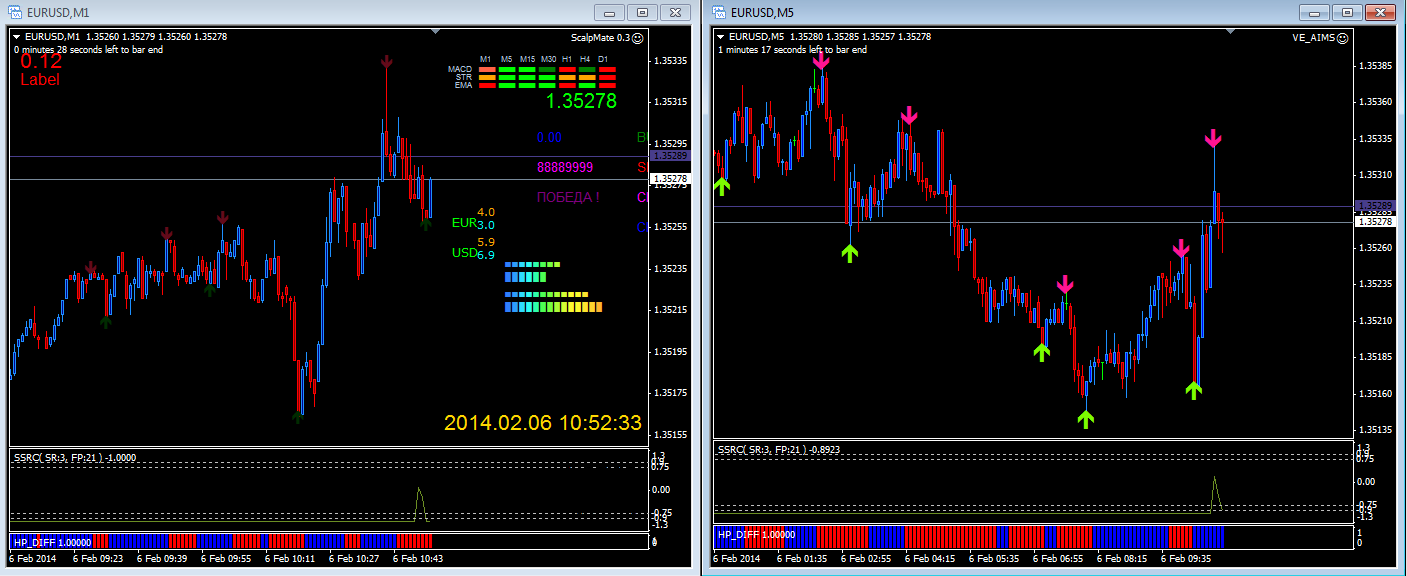Screen dimensions: 1407x576
Task: Click the HP_DIFF 1.00000 label in M5 window
Action: tap(756, 534)
